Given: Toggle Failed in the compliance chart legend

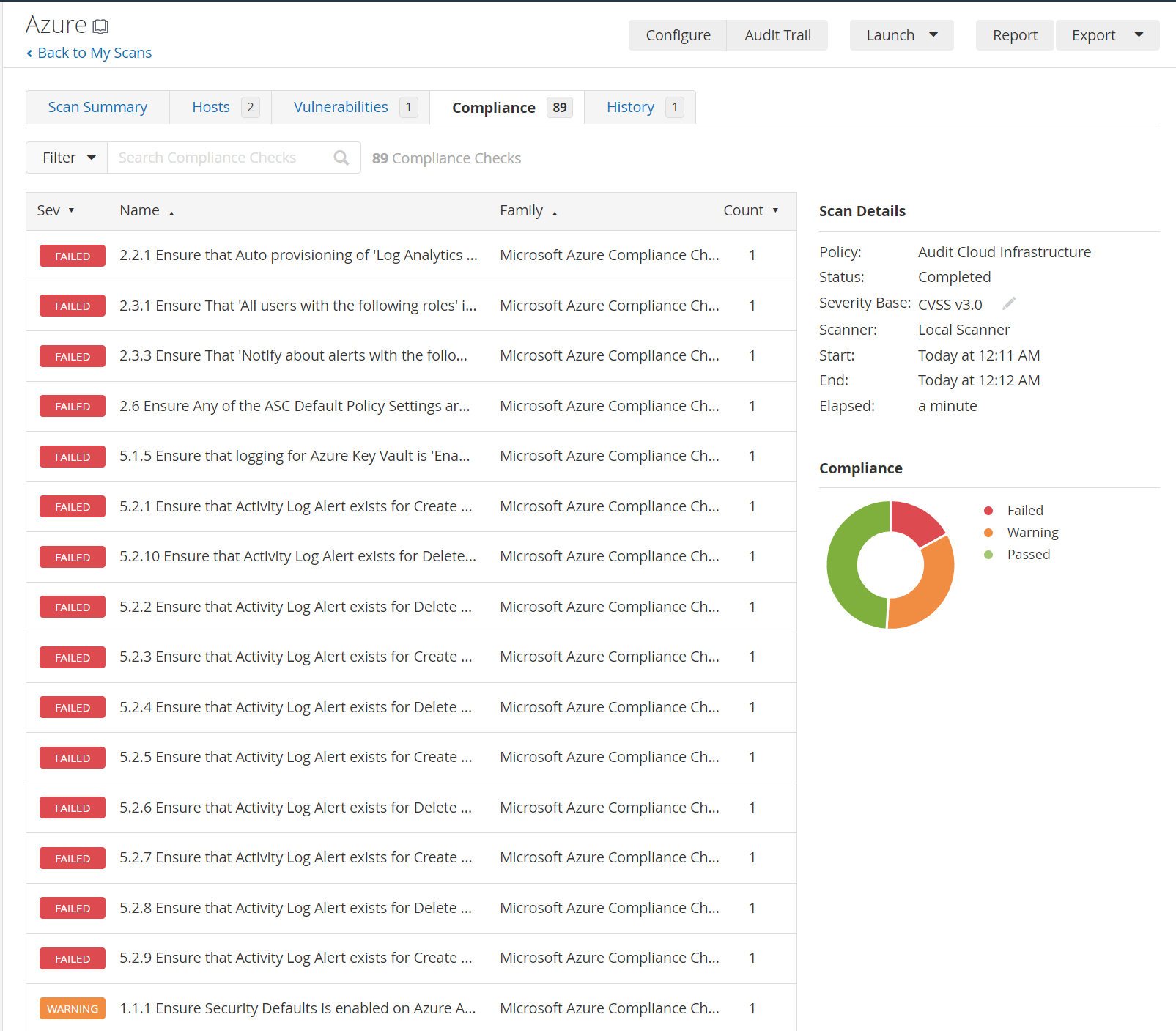Looking at the screenshot, I should coord(1024,510).
